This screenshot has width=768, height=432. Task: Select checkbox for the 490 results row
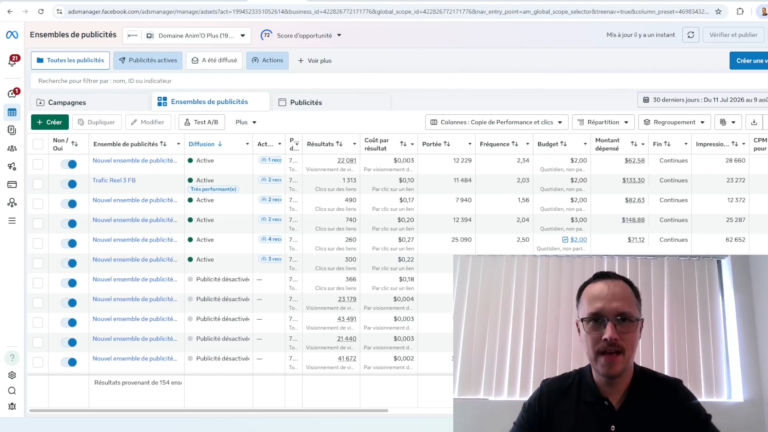click(38, 204)
